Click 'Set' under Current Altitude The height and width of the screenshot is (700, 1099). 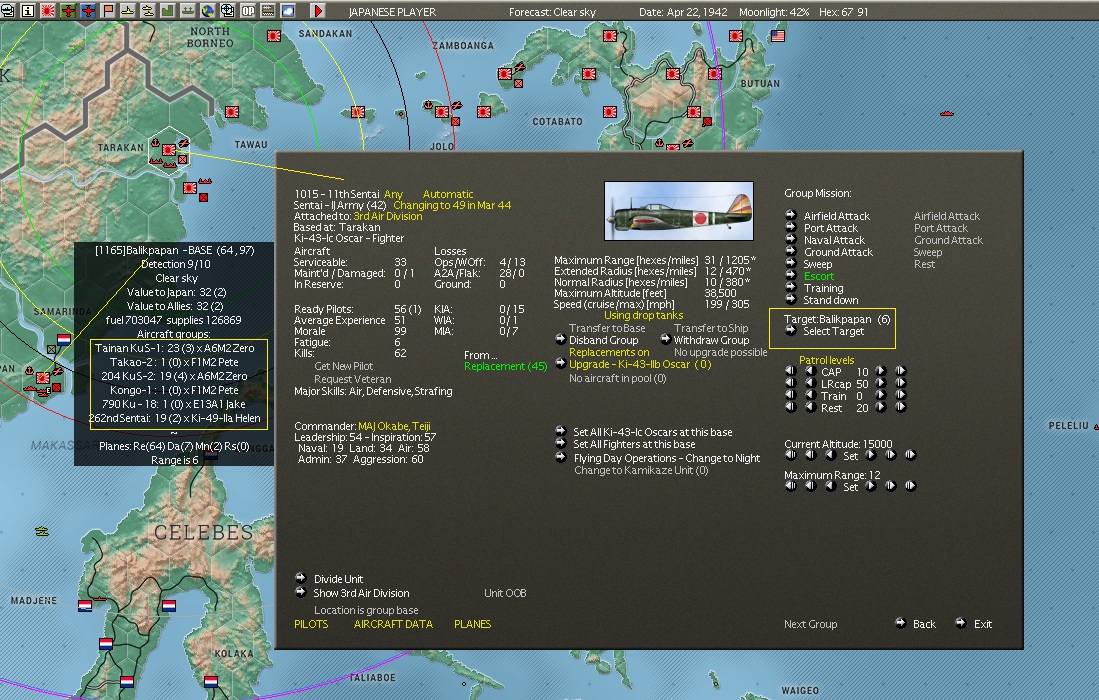click(x=850, y=456)
